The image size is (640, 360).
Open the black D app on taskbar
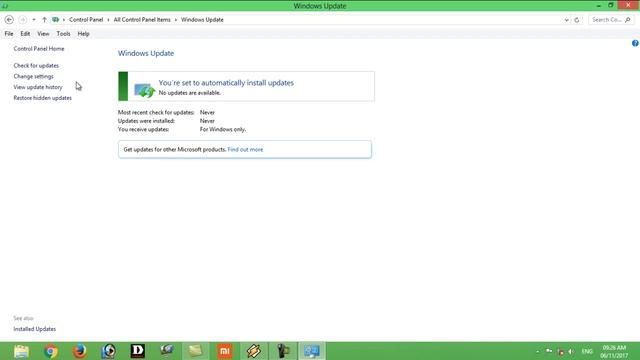[138, 351]
